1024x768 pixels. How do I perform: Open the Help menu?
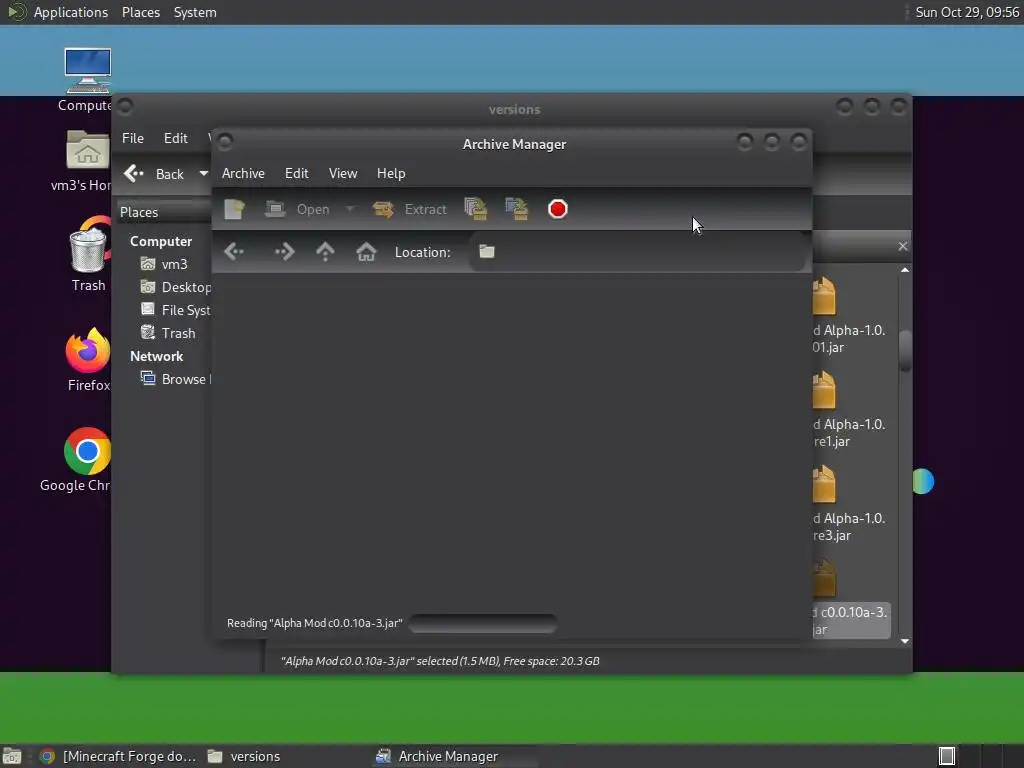391,174
